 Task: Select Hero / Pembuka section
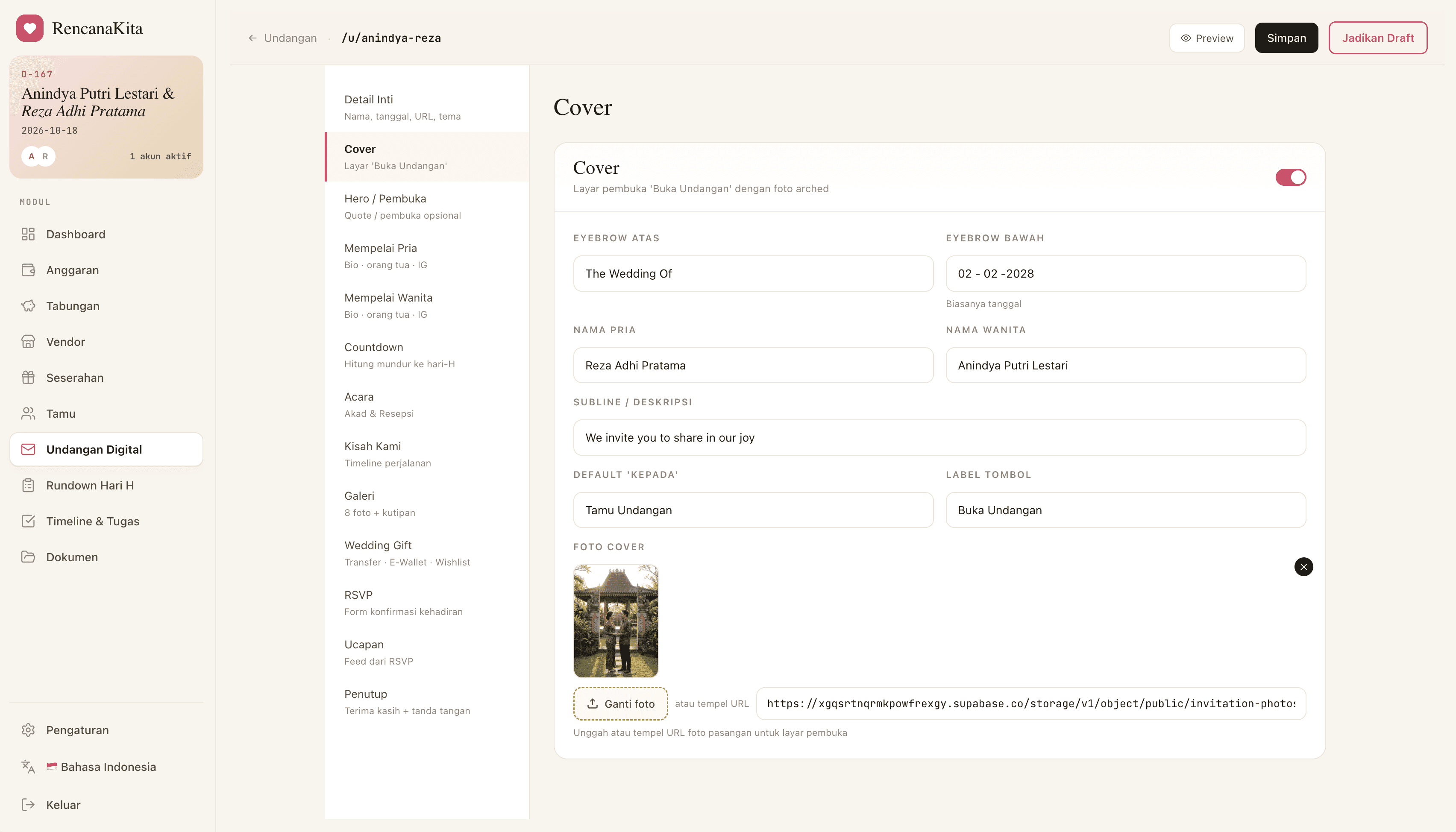tap(426, 206)
